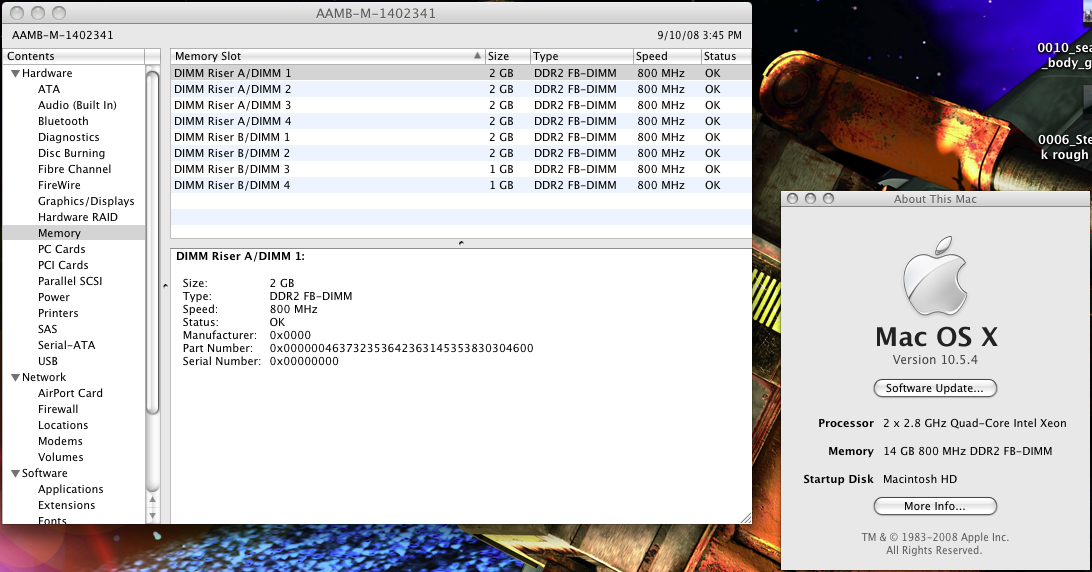Select Volumes under Network
This screenshot has width=1092, height=572.
(x=61, y=458)
